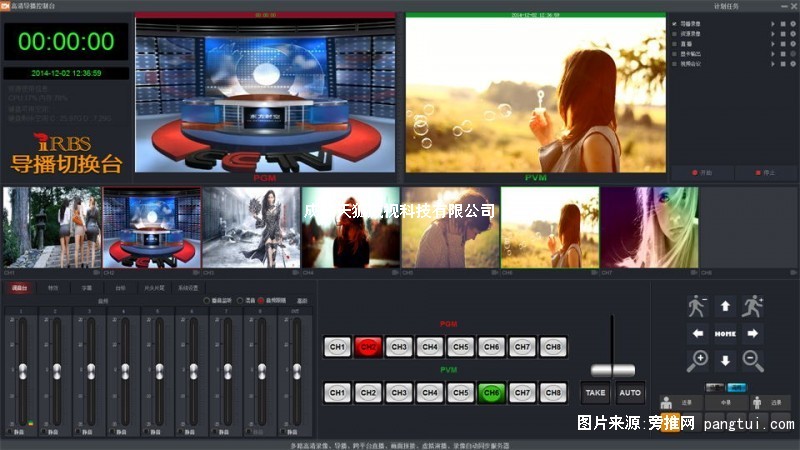
Task: Click the 开始 start button
Action: 702,173
